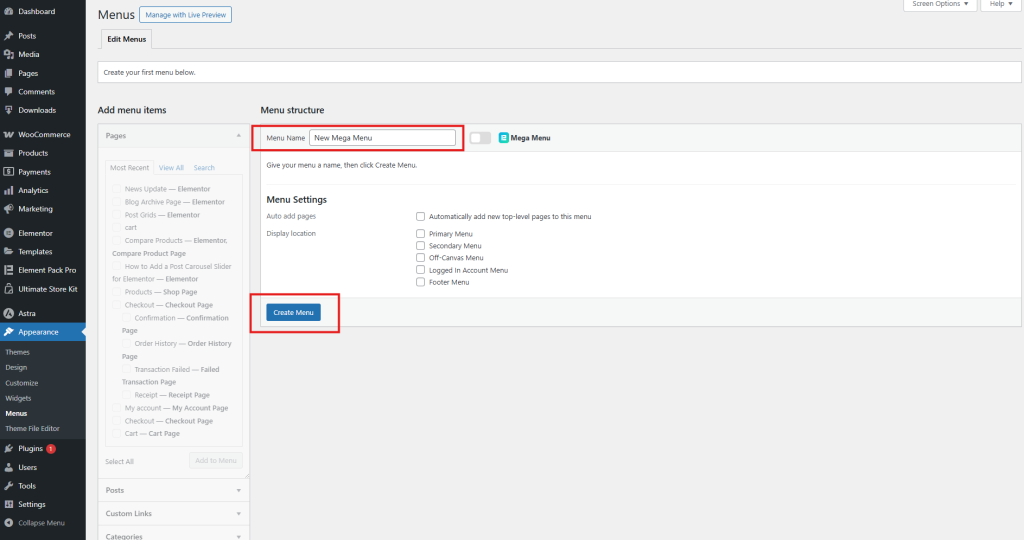Select the Edit Menus tab
Image resolution: width=1024 pixels, height=540 pixels.
click(x=127, y=39)
